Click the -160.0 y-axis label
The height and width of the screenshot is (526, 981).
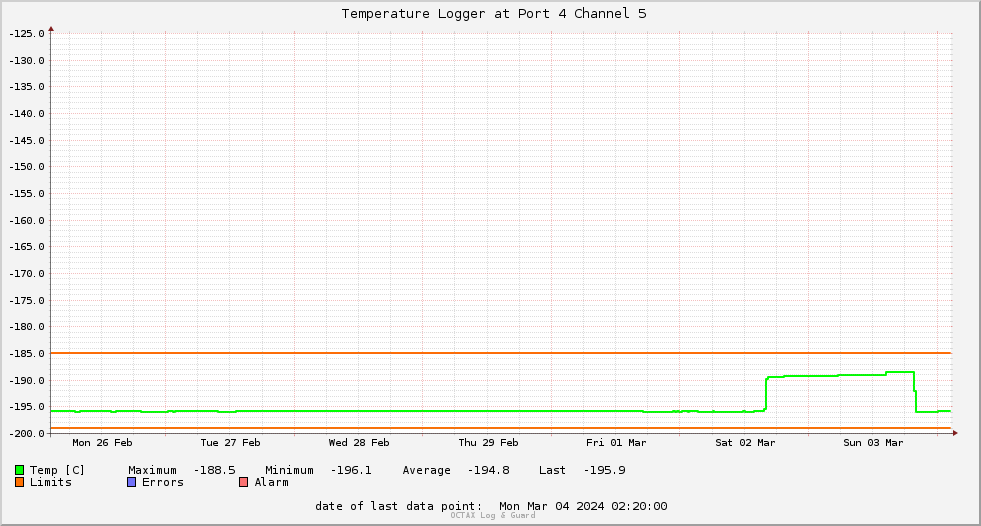pos(26,221)
